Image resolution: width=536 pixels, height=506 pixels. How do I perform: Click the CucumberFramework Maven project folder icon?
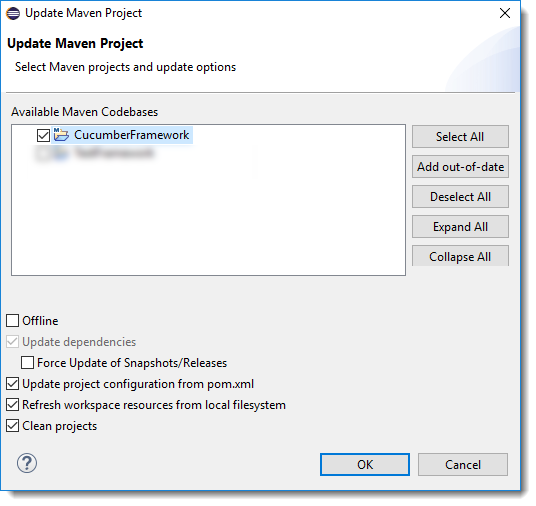[61, 135]
